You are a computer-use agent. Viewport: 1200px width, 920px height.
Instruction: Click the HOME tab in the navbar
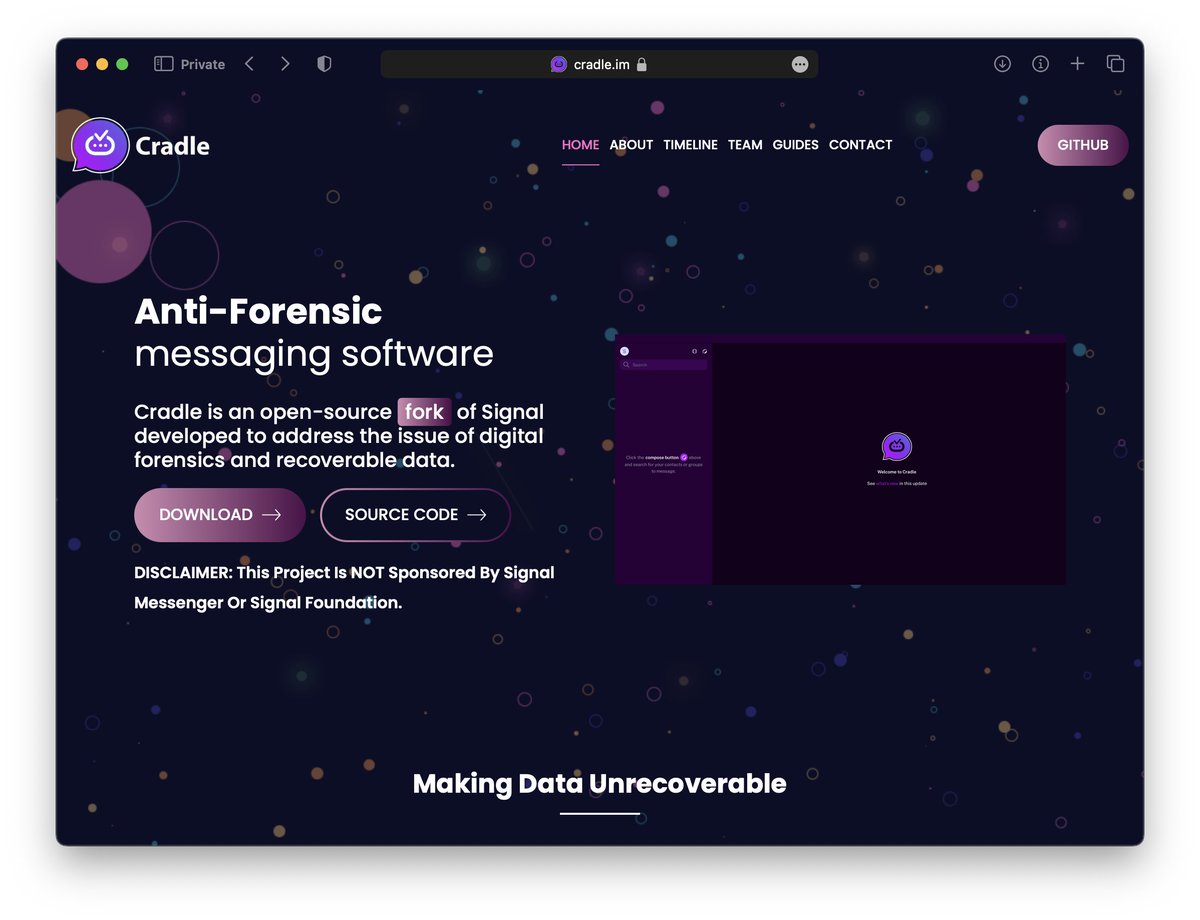point(580,145)
